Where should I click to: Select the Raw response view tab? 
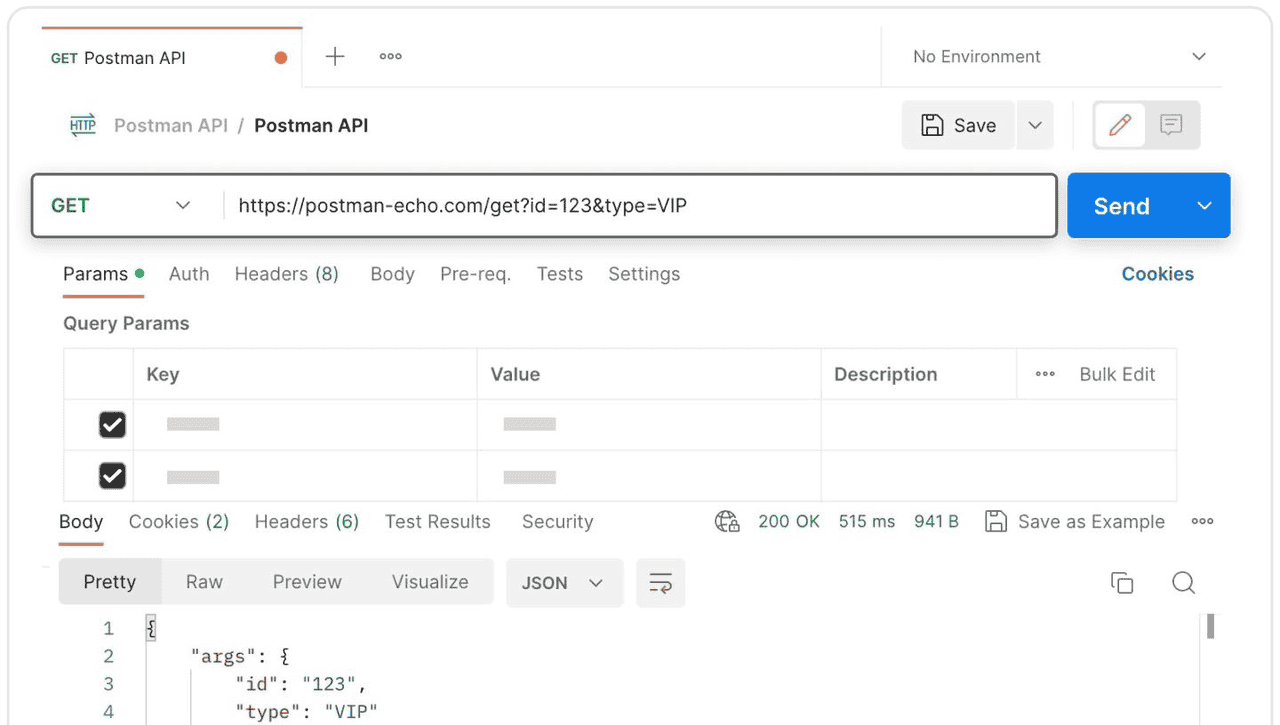(x=204, y=582)
